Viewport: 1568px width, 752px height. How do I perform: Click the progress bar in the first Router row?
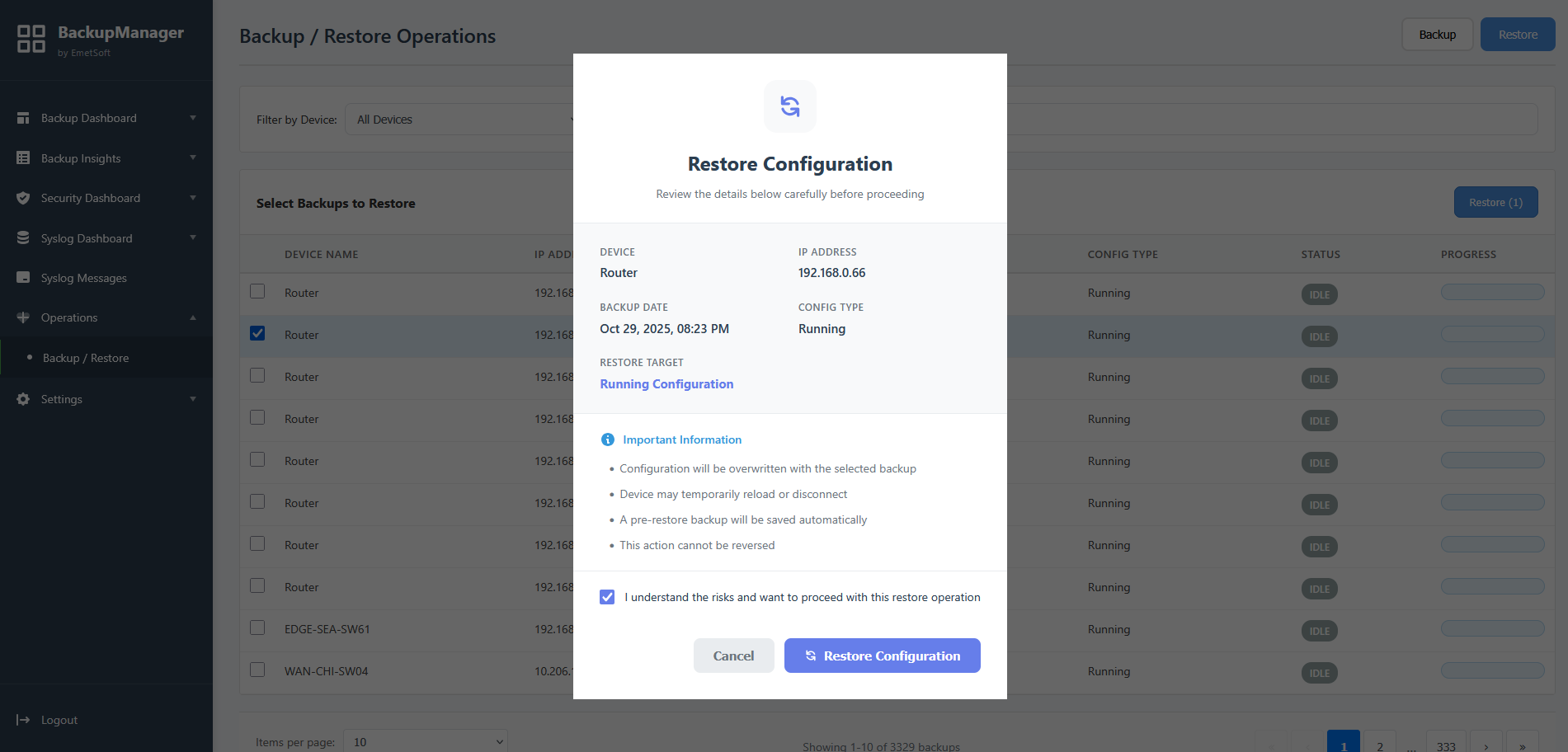(1492, 291)
